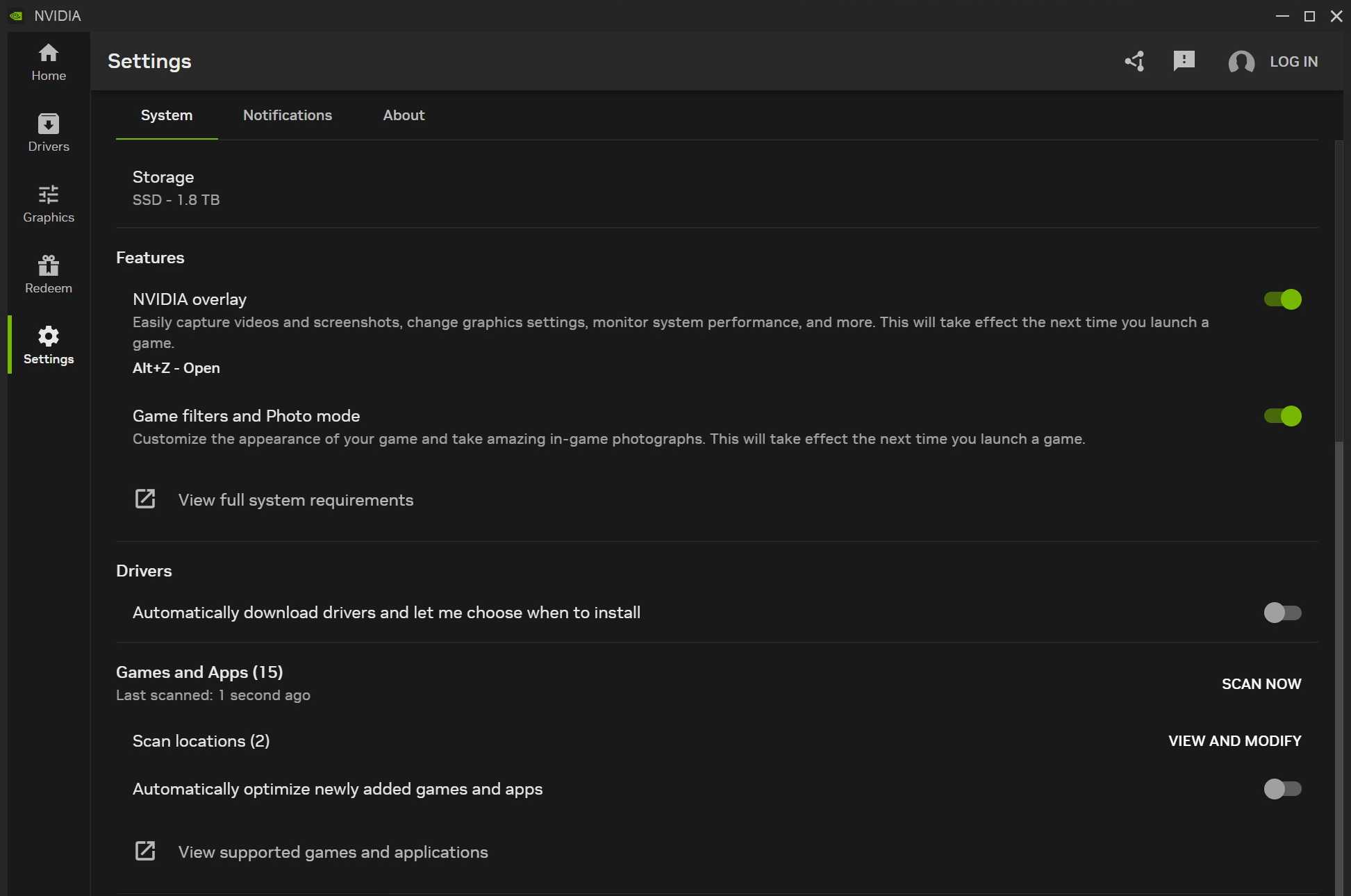The width and height of the screenshot is (1351, 896).
Task: Click the share icon in the header
Action: point(1134,61)
